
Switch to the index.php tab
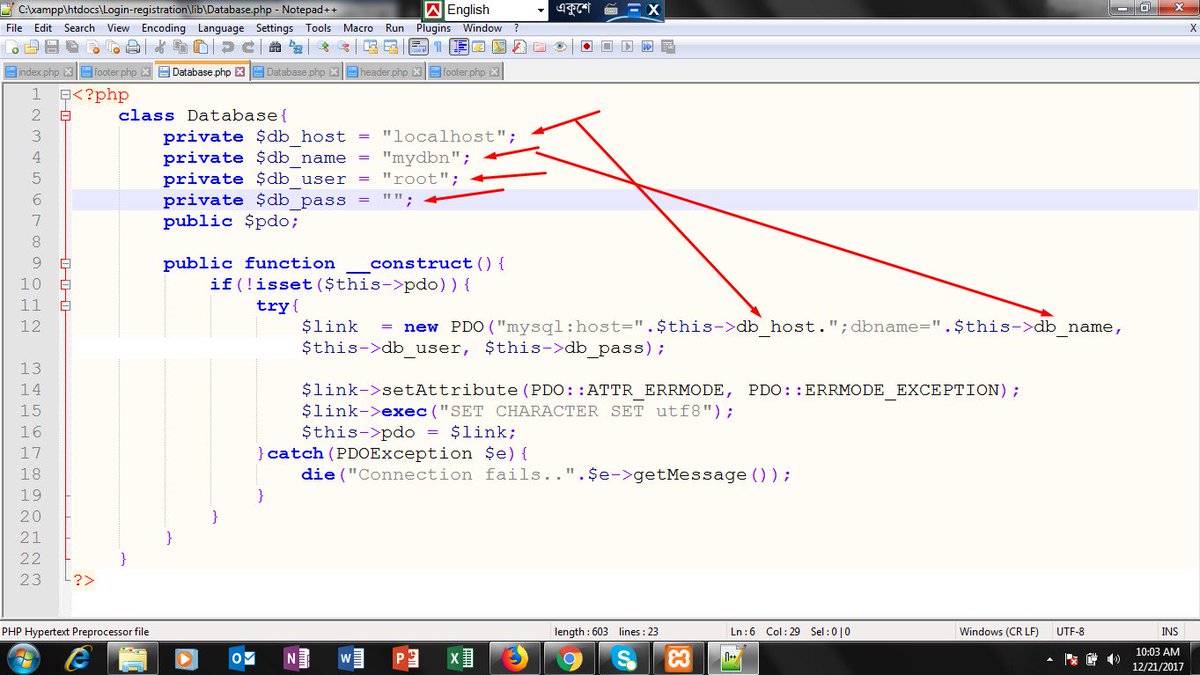click(38, 71)
